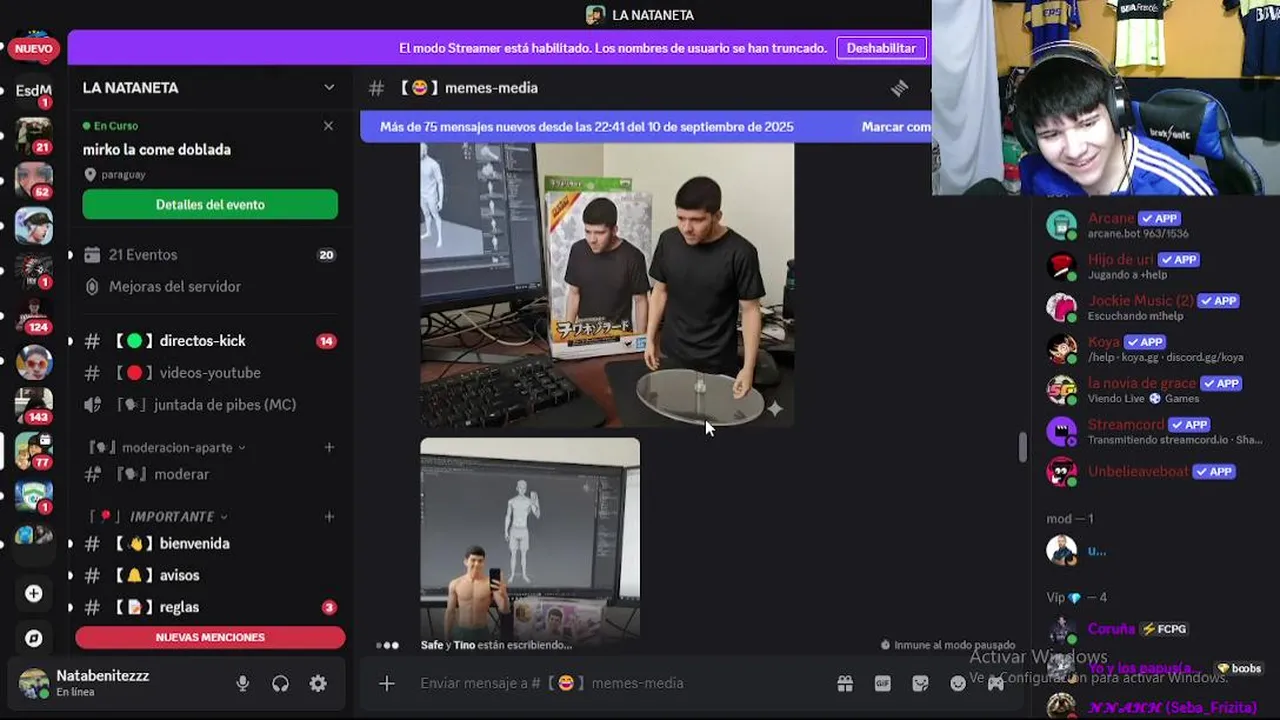Jump to NUEVAS MENCIONES
This screenshot has height=720, width=1280.
coord(210,637)
